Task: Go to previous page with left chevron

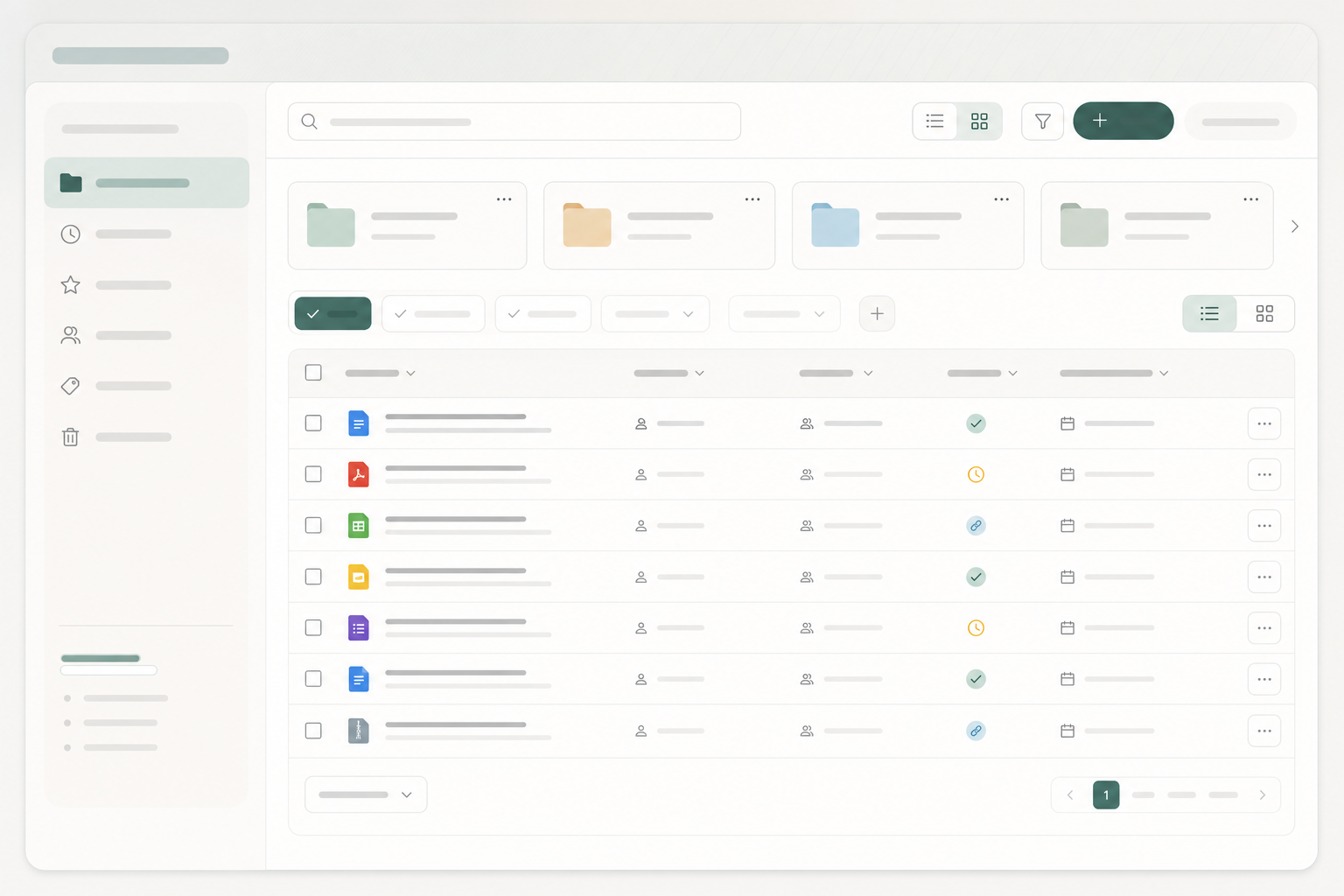Action: pos(1070,794)
